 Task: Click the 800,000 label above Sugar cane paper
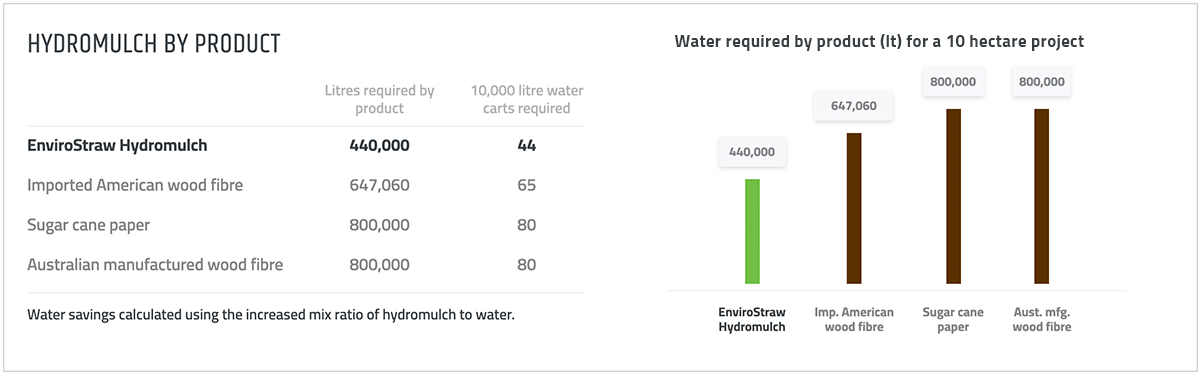(x=953, y=82)
